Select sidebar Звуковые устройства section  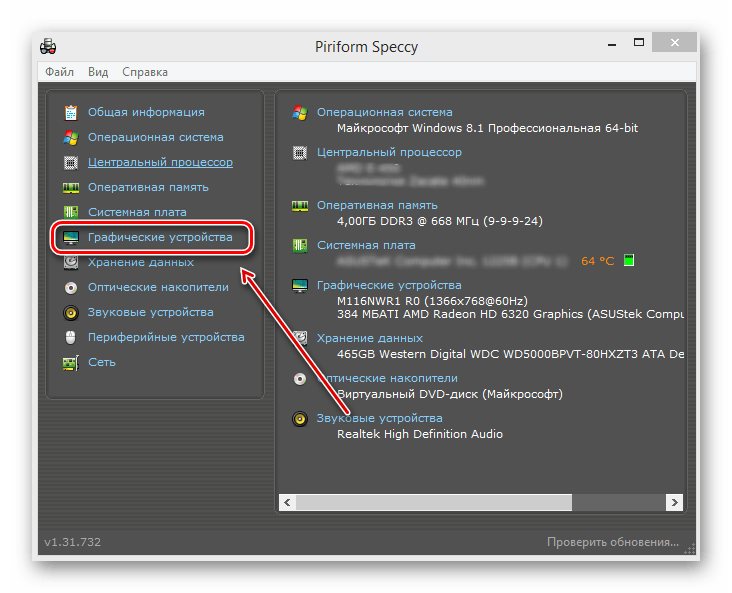[x=151, y=312]
